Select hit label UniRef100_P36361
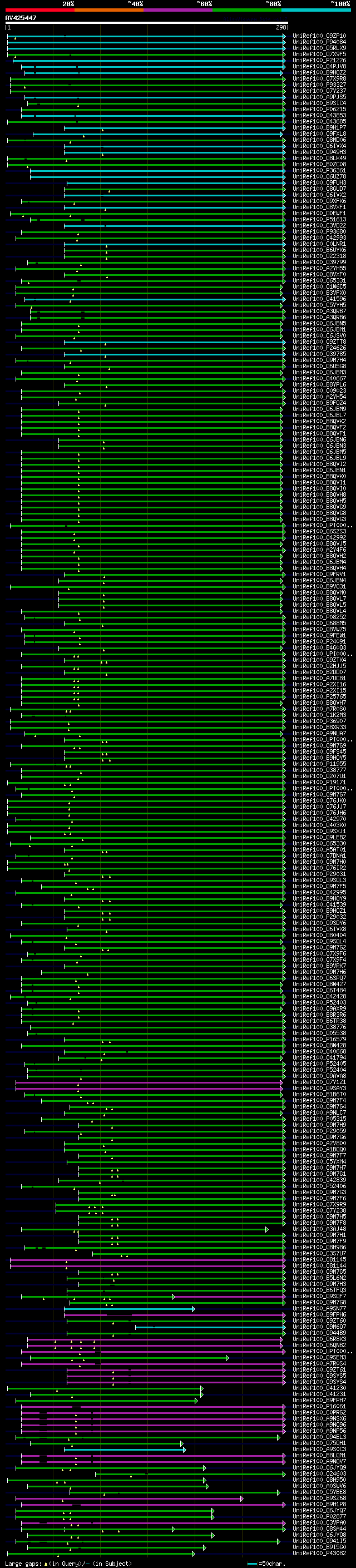The image size is (356, 1568). coord(319,170)
